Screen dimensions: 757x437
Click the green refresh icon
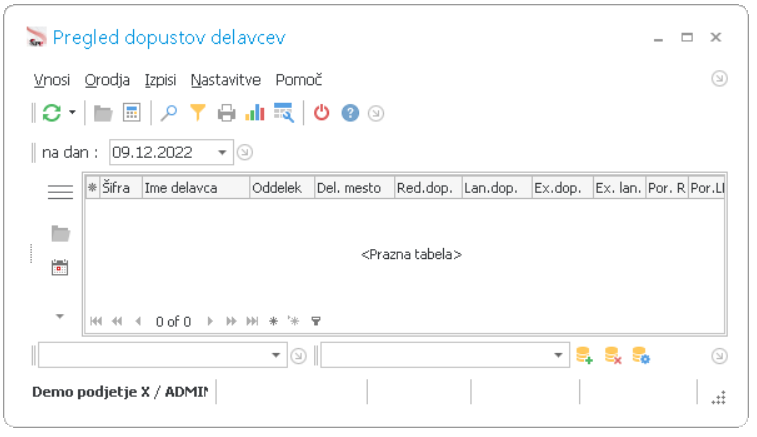(x=51, y=113)
